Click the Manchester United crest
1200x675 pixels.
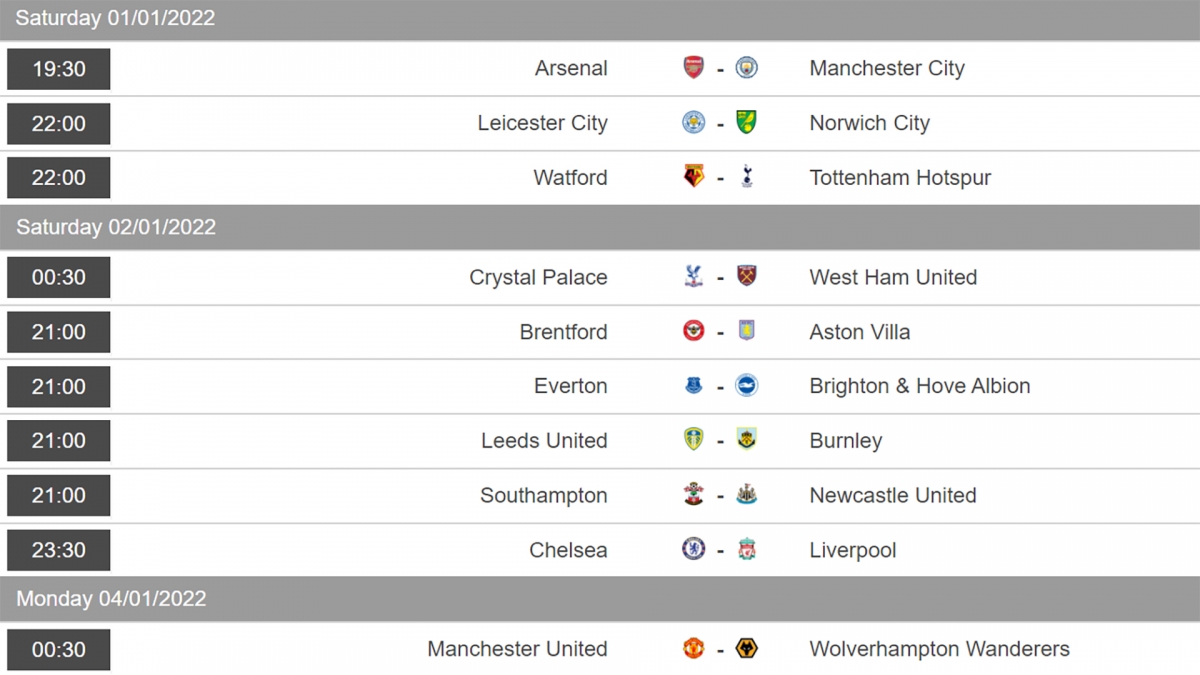click(x=693, y=649)
